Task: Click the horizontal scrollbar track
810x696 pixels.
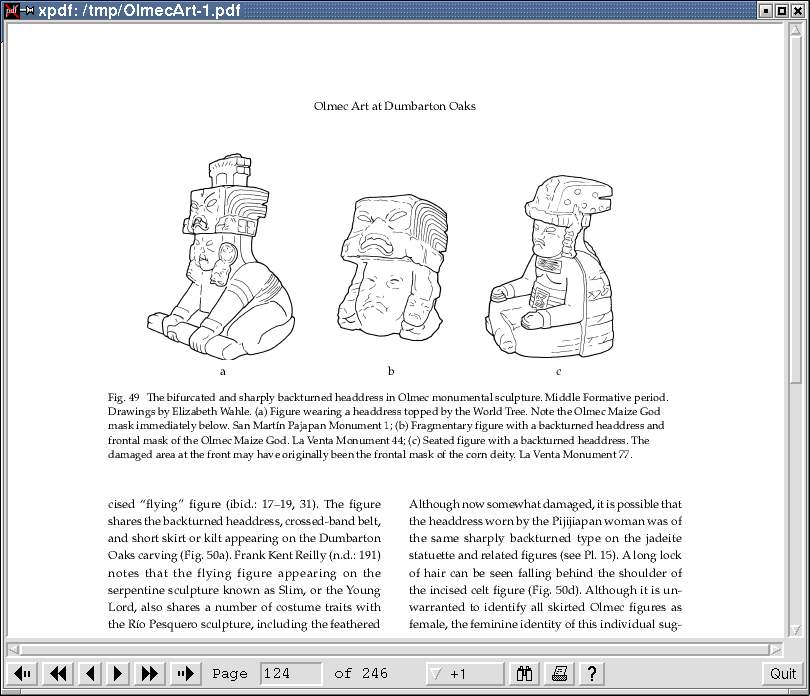Action: tap(395, 649)
